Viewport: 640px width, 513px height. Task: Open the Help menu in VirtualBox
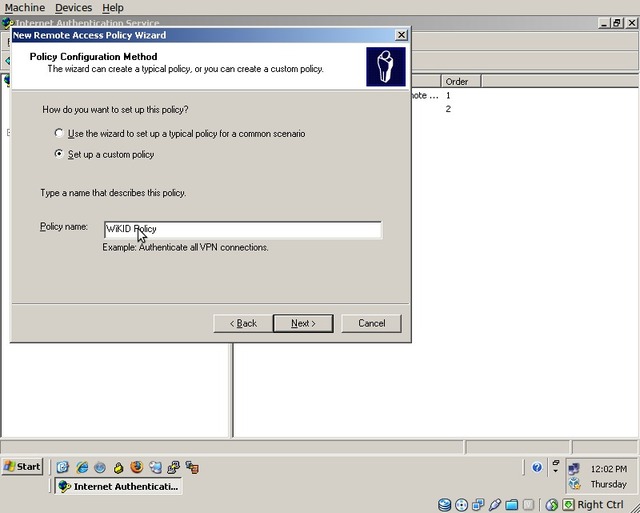tap(113, 8)
